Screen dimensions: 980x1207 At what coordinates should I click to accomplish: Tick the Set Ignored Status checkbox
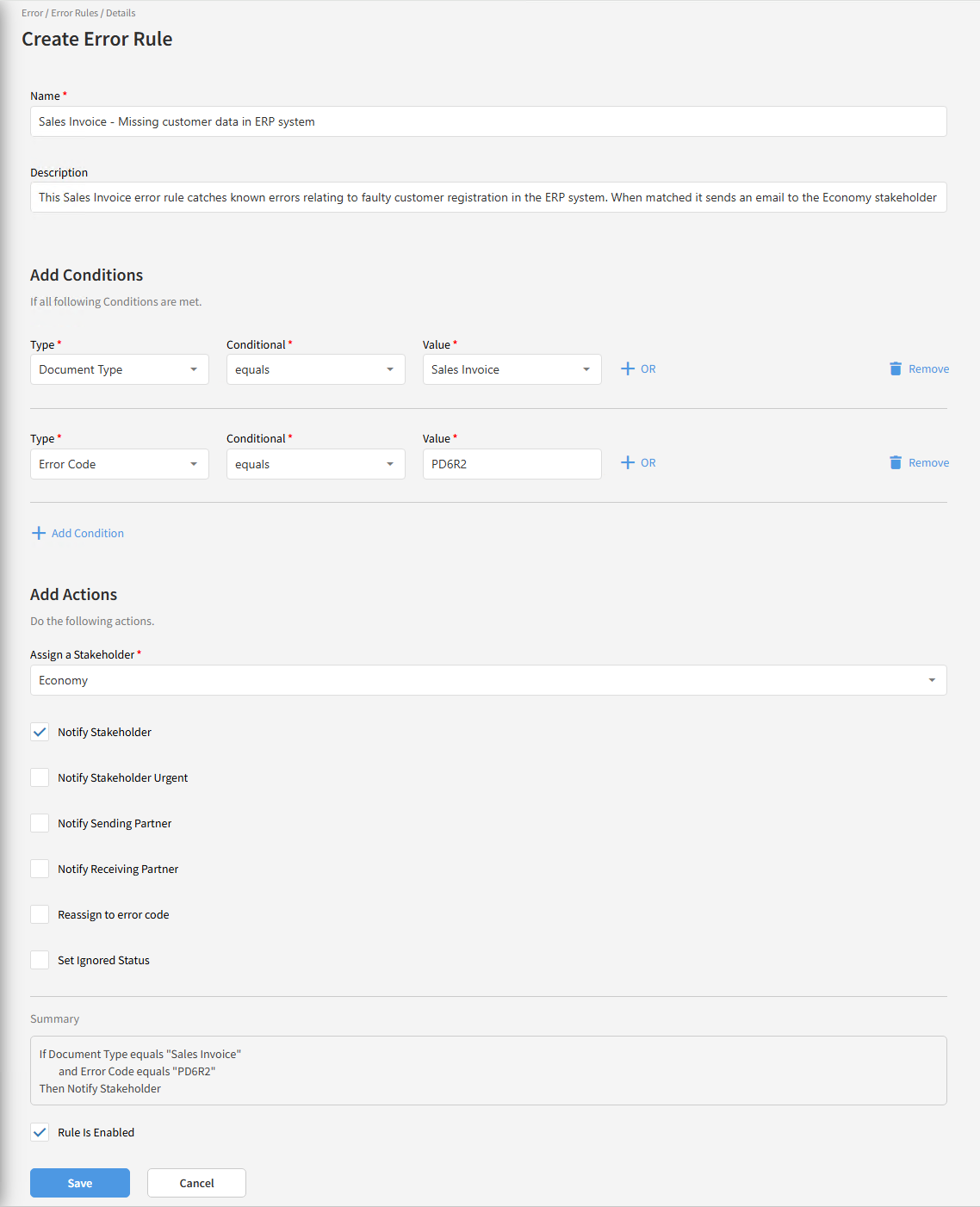[40, 961]
